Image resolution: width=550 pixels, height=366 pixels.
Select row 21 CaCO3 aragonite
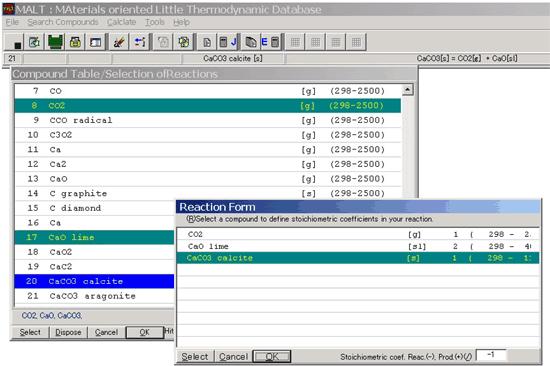coord(95,296)
